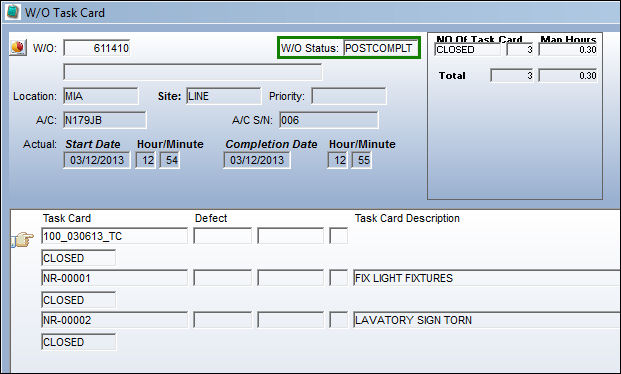Click small third Defect box in 100_030613_TC row

[x=339, y=236]
